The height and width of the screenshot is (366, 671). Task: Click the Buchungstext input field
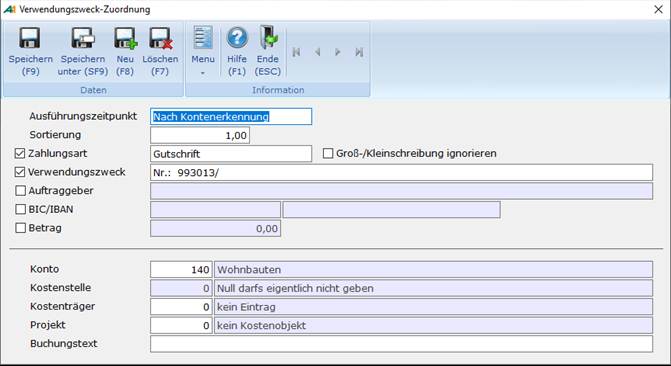point(401,344)
